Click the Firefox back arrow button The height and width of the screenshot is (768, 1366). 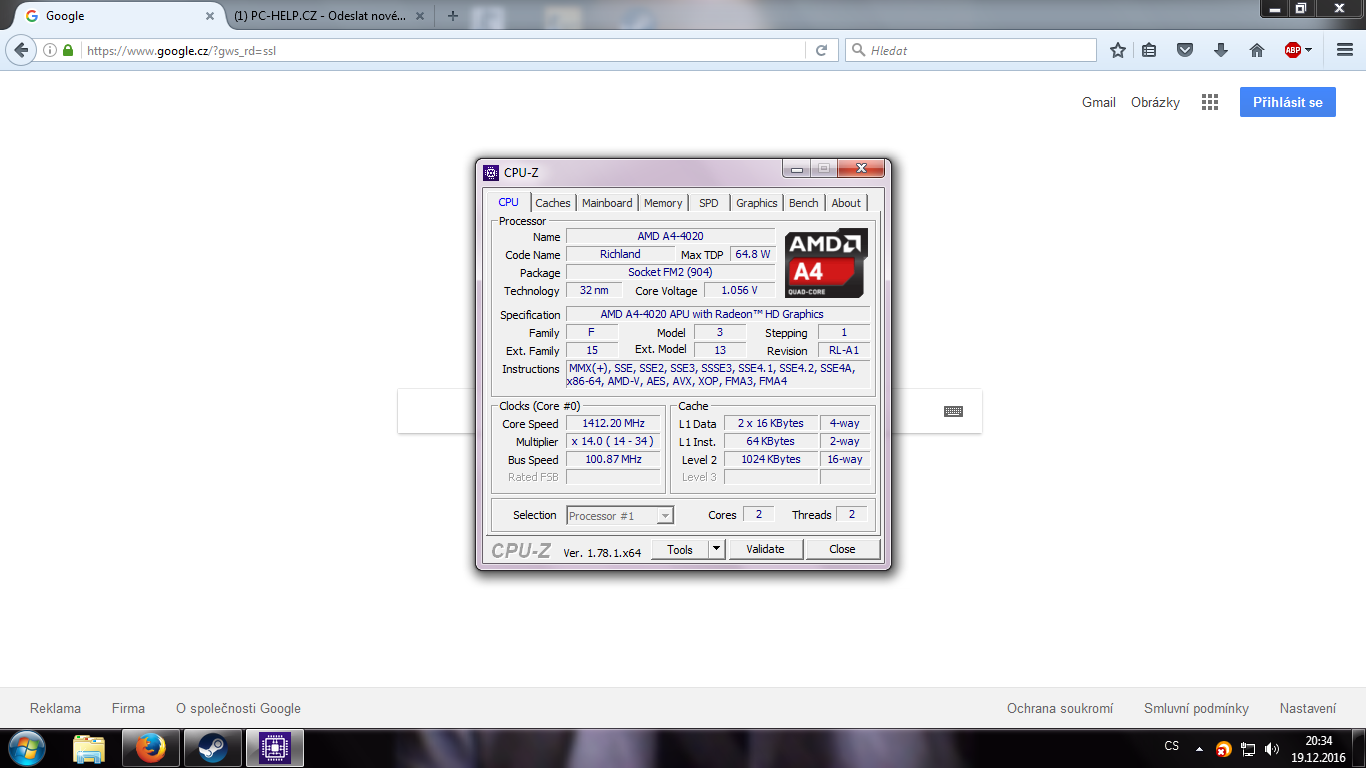[x=22, y=50]
